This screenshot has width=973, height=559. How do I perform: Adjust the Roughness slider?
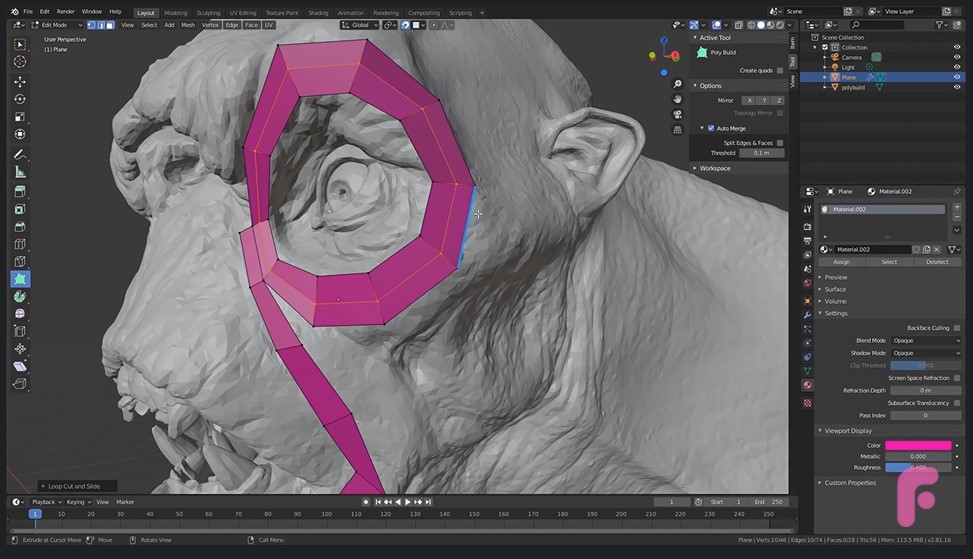point(918,468)
